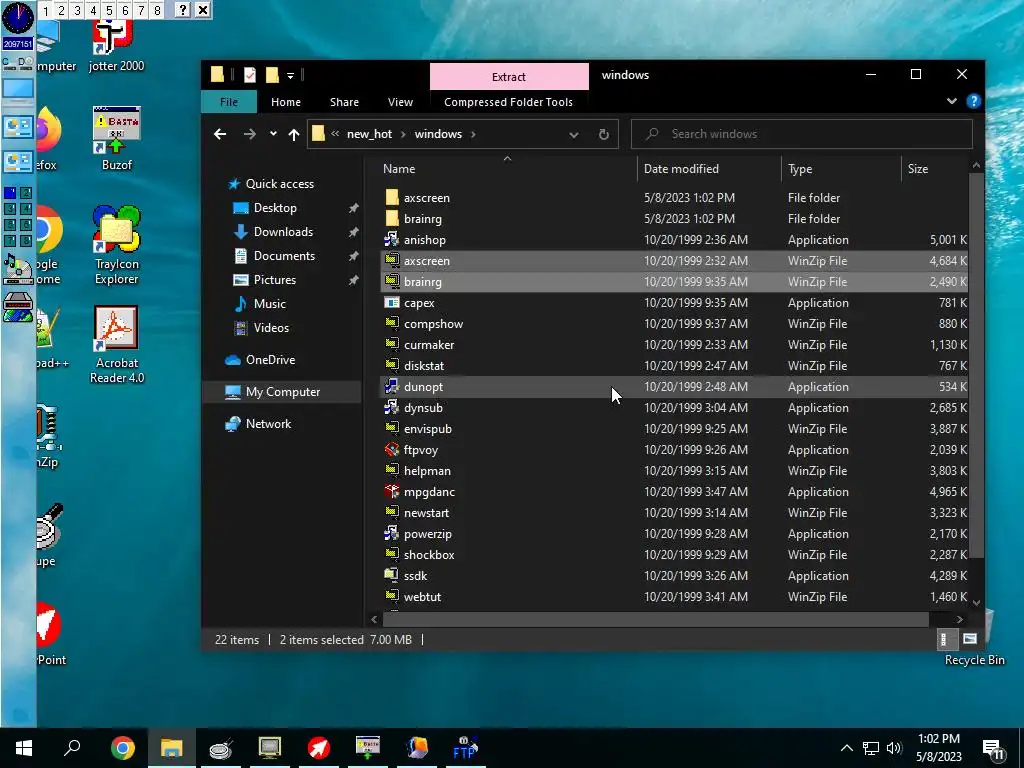Viewport: 1024px width, 768px height.
Task: Open Buzof desktop shortcut
Action: (116, 138)
